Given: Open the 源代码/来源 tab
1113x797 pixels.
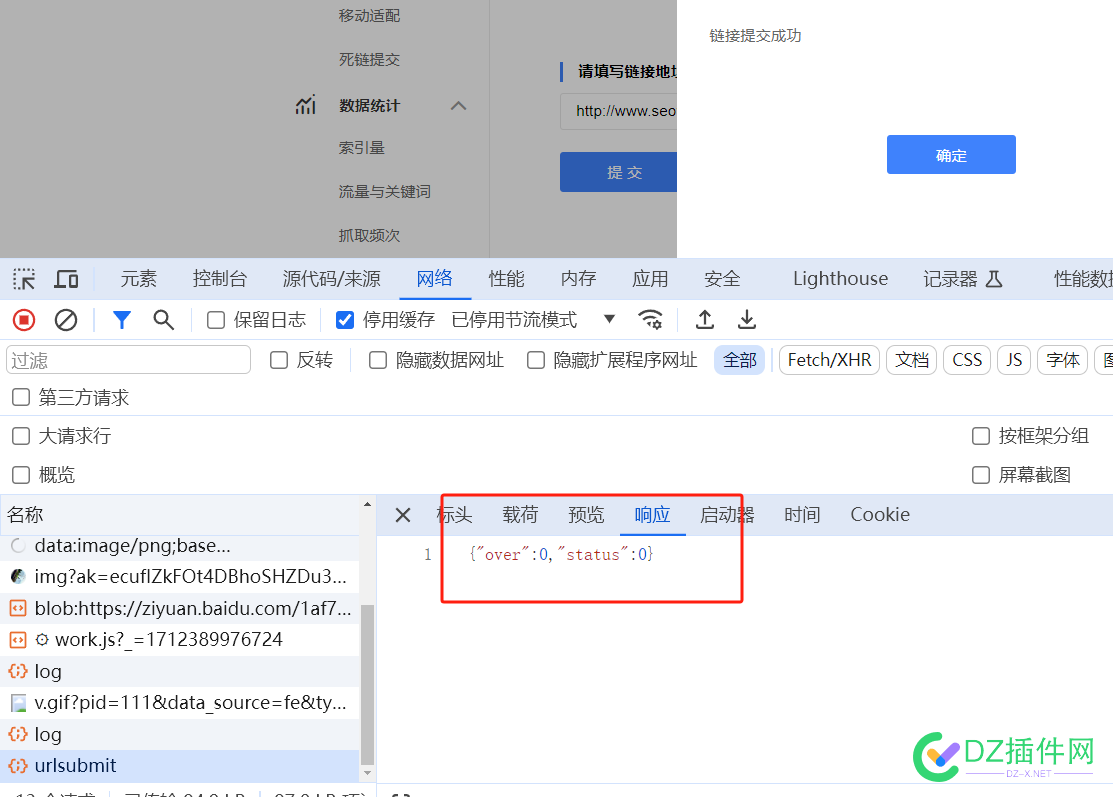Looking at the screenshot, I should pyautogui.click(x=331, y=279).
